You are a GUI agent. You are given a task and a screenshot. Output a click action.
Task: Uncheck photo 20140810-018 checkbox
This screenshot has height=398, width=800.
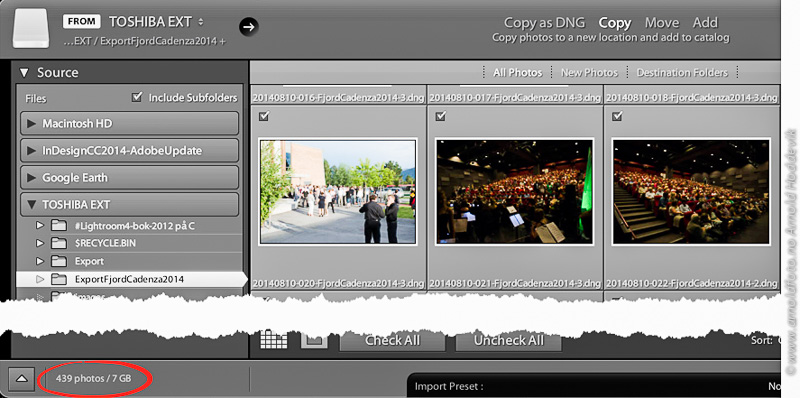pos(617,117)
